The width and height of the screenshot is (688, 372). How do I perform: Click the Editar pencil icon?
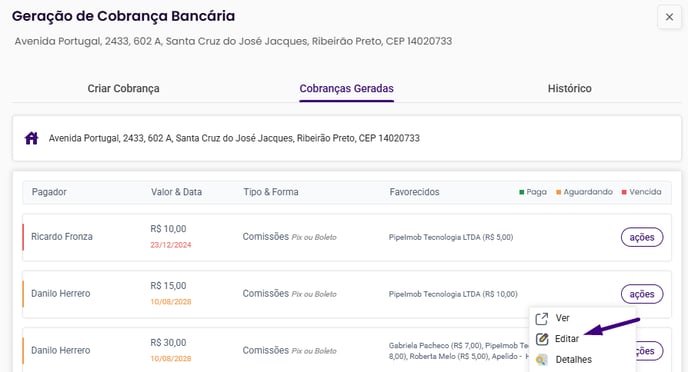542,339
